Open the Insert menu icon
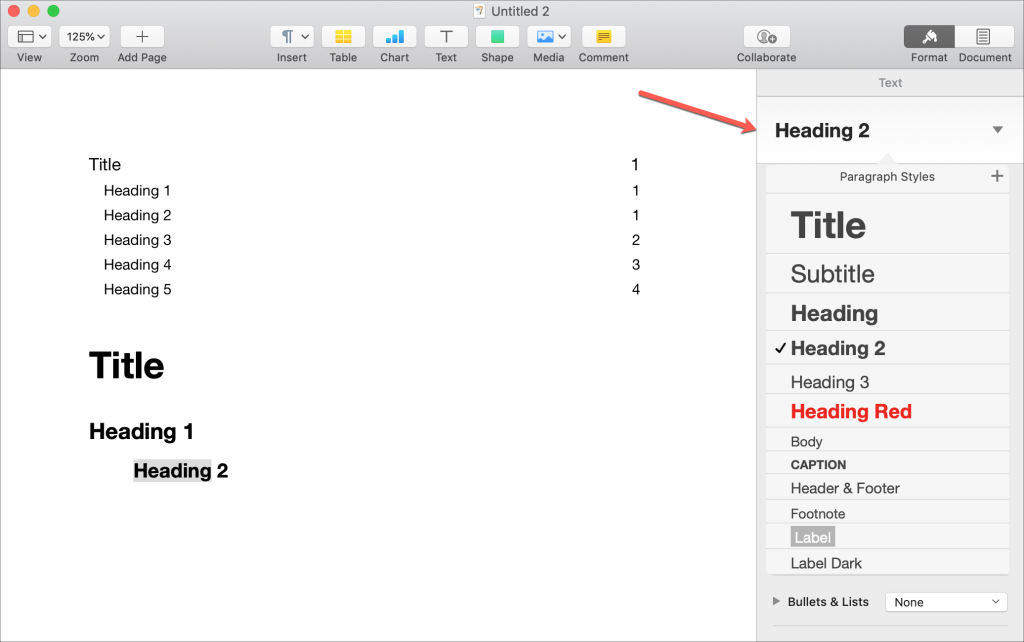This screenshot has height=642, width=1024. pos(292,37)
